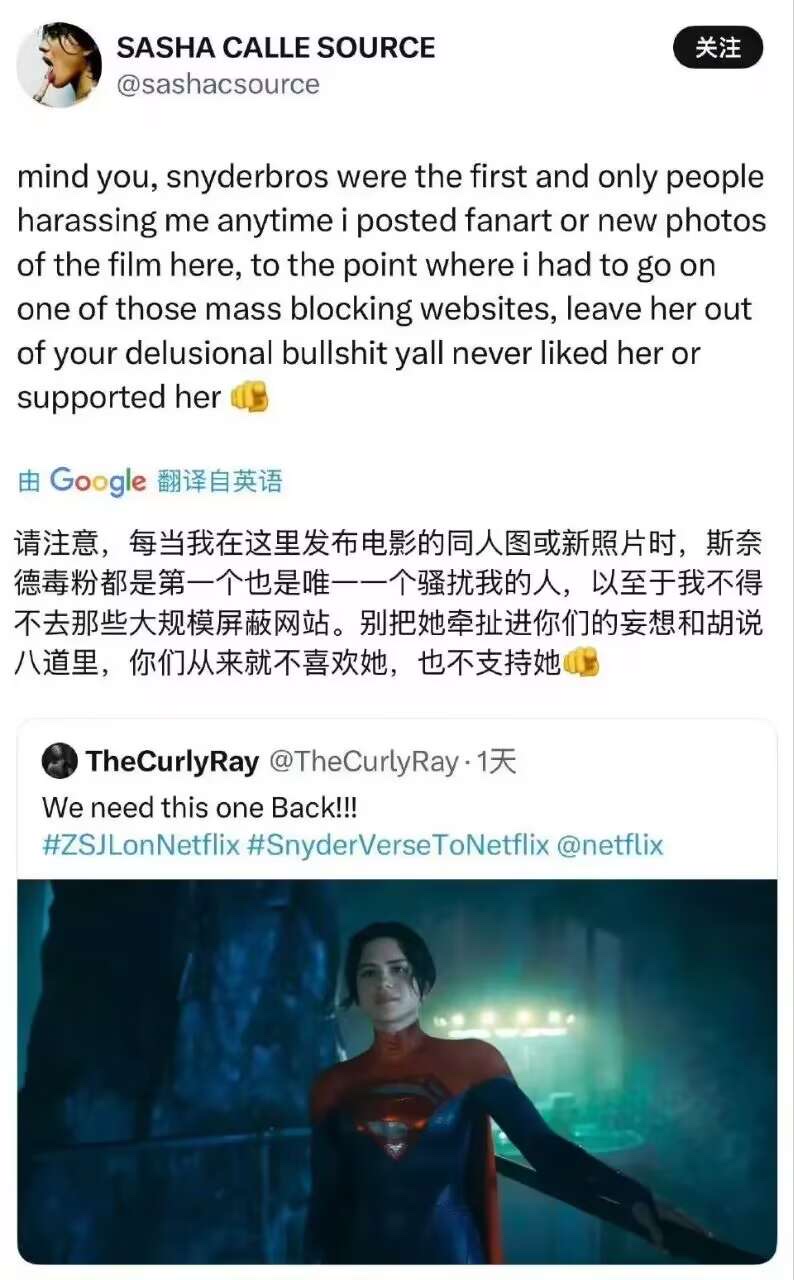Screen dimensions: 794x1280
Task: Click the Google translate logo
Action: pyautogui.click(x=98, y=481)
